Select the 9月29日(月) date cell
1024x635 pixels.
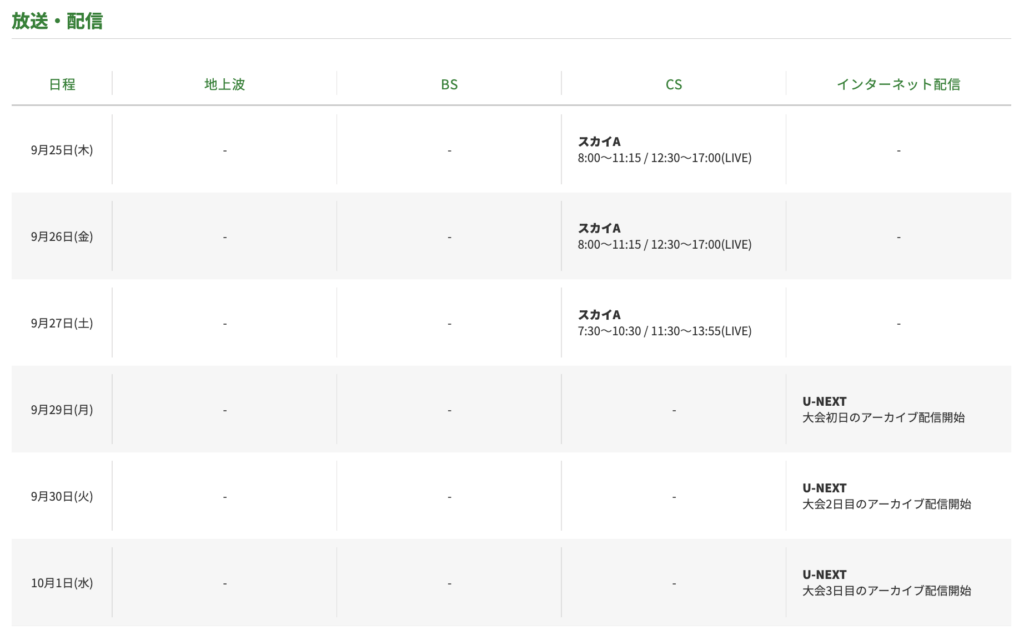tap(62, 410)
